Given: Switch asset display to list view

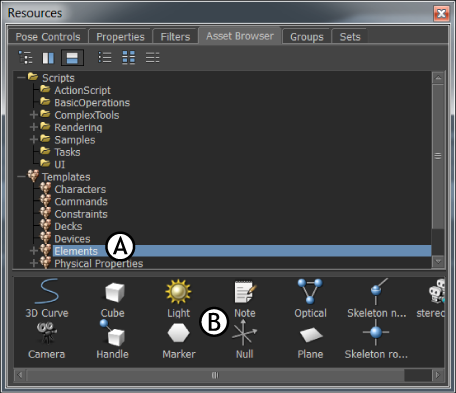Looking at the screenshot, I should tap(105, 57).
